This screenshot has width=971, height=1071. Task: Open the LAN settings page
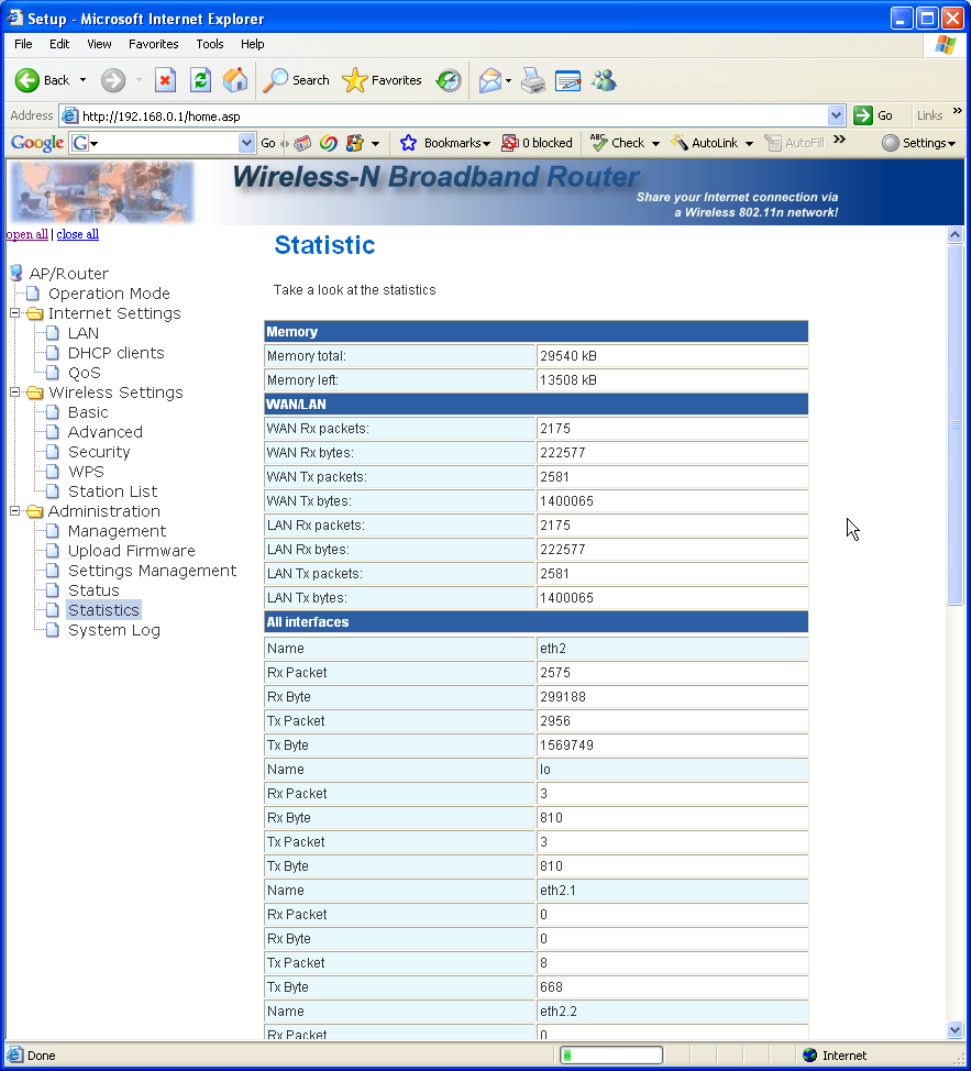(x=83, y=333)
